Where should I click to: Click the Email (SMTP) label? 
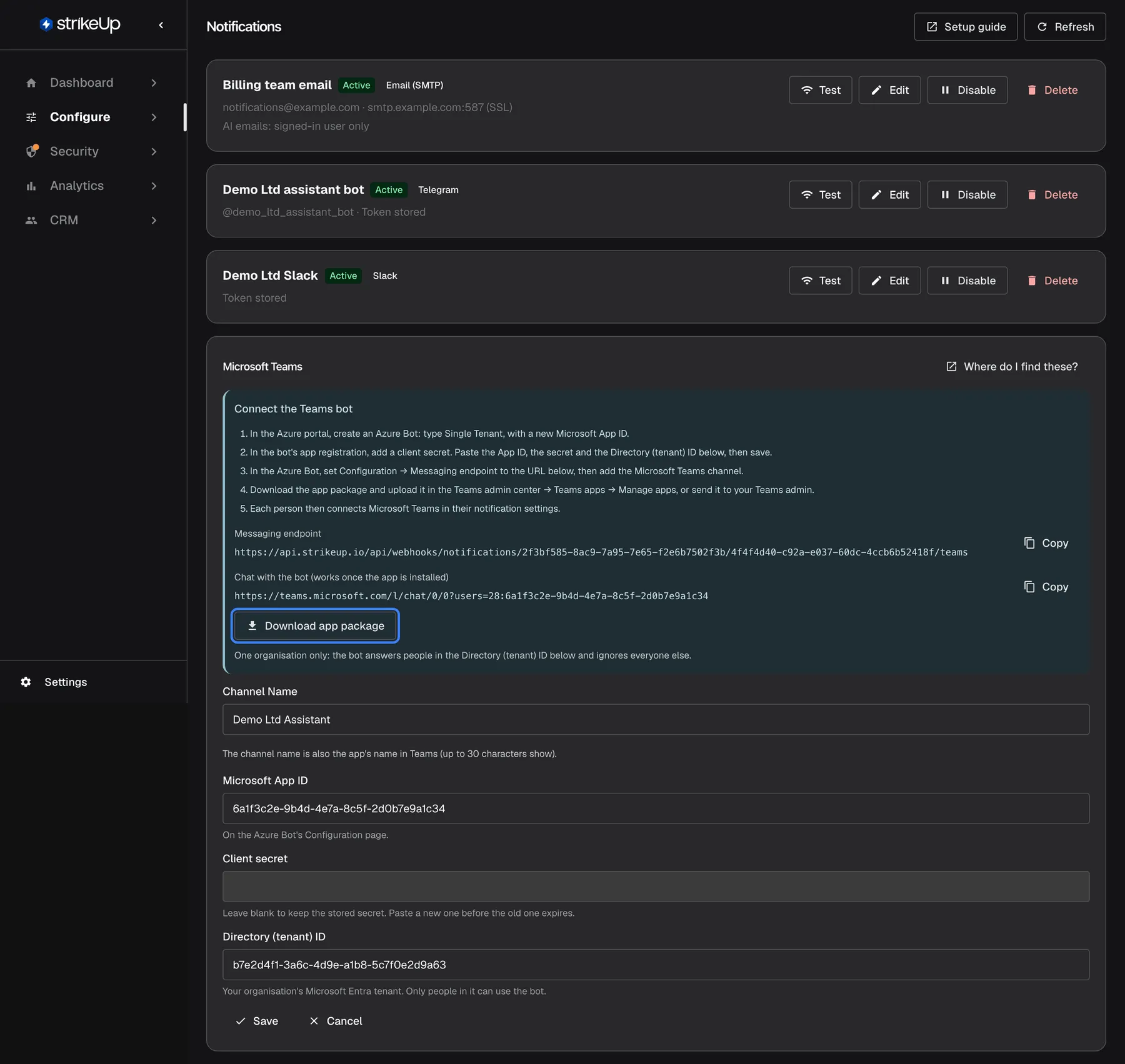click(414, 85)
